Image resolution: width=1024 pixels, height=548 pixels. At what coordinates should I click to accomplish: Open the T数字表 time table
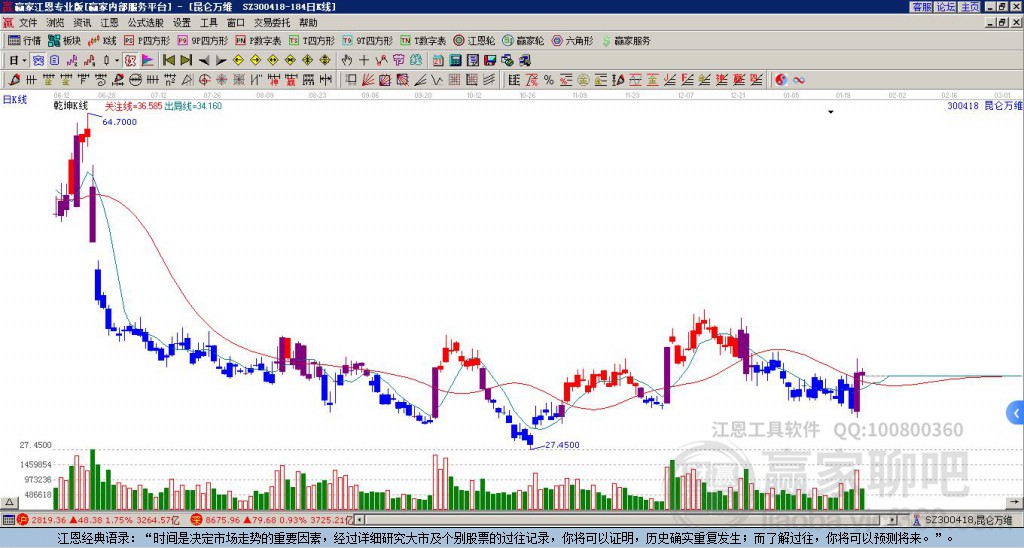tap(423, 40)
